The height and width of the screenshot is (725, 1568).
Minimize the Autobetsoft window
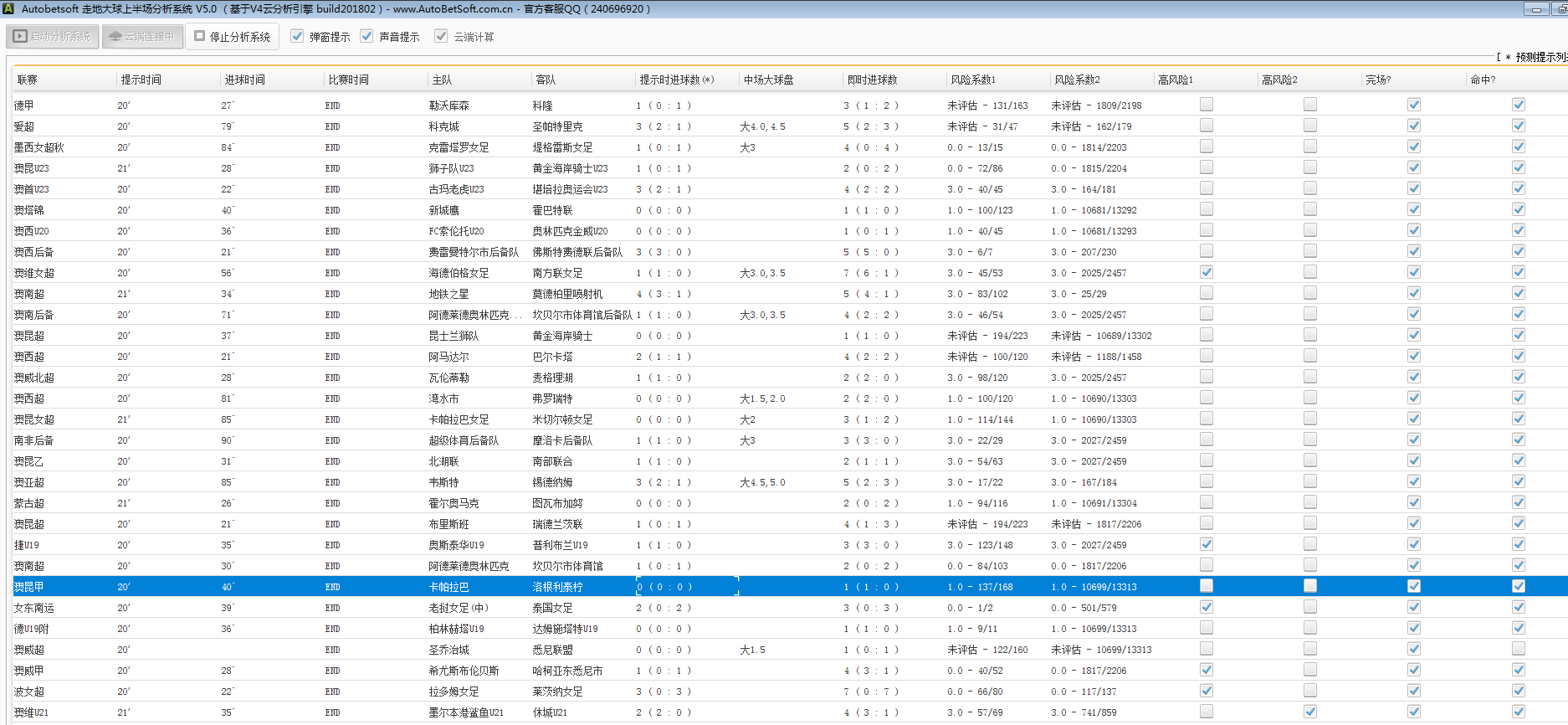click(x=1535, y=9)
